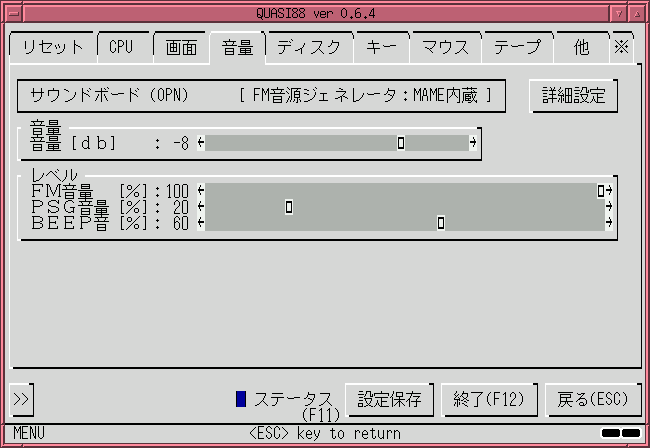Click the 終了(F12) button
The image size is (650, 448).
[x=489, y=400]
